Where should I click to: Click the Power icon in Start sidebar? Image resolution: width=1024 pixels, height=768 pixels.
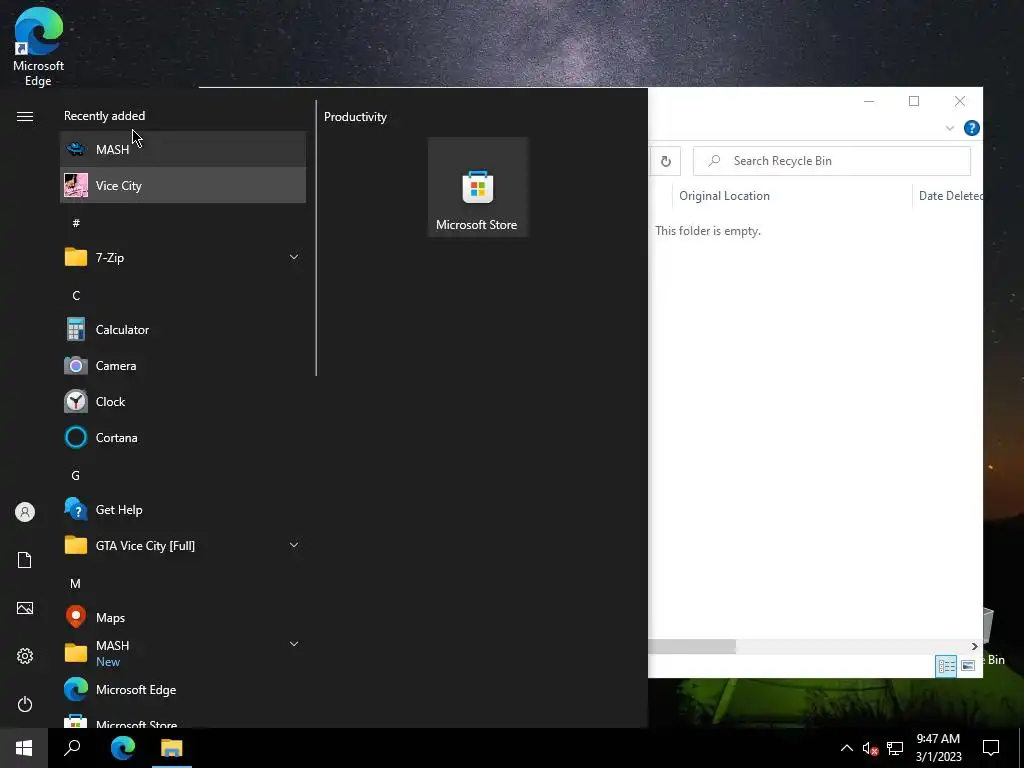tap(25, 704)
